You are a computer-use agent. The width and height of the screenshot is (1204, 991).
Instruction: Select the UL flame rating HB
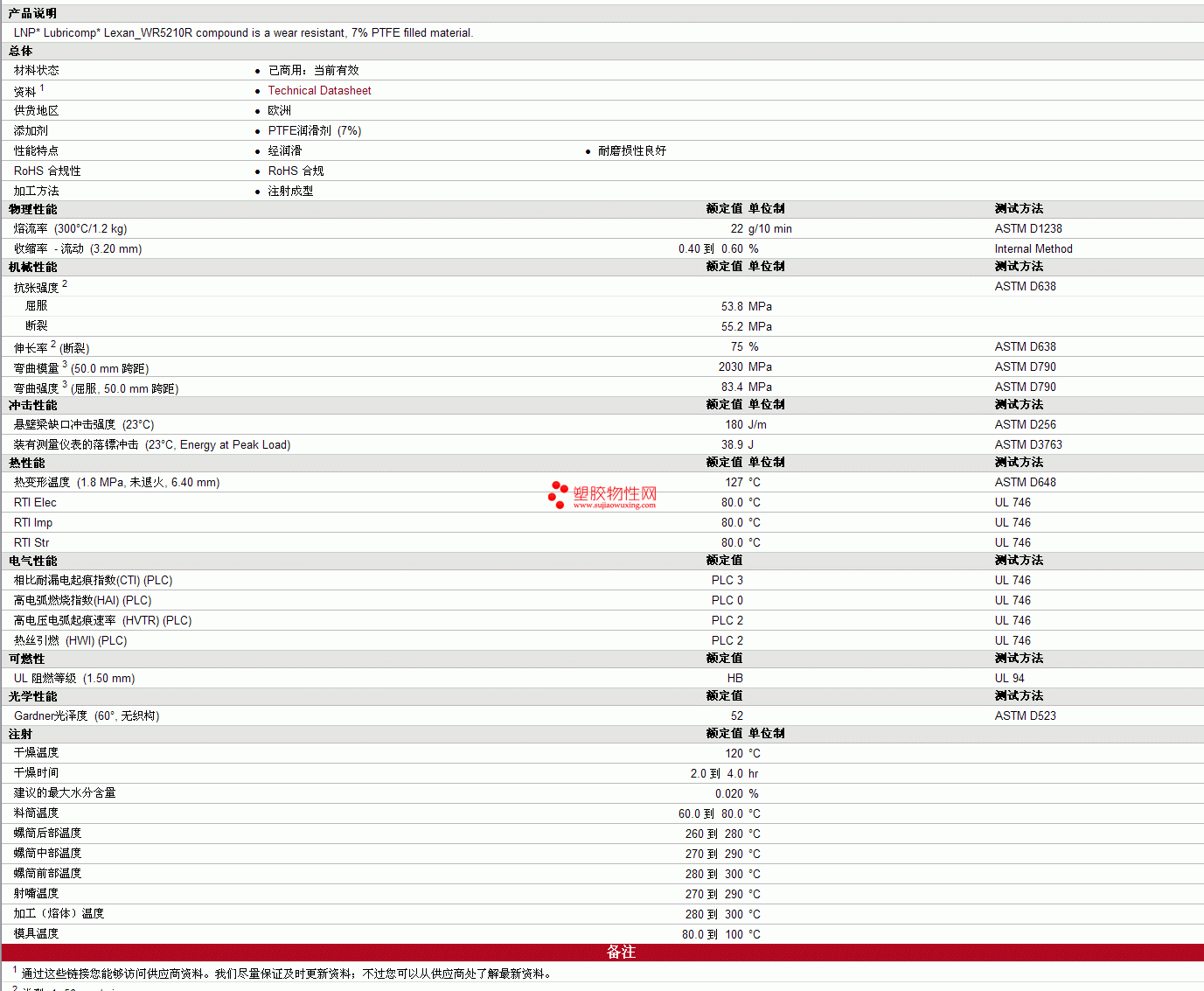point(735,678)
